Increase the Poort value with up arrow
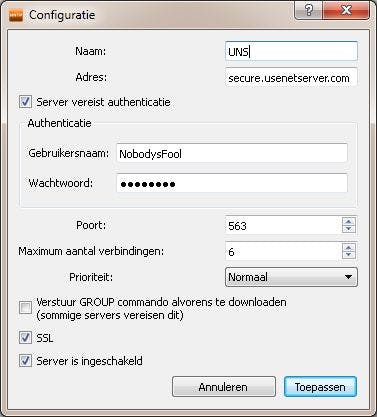This screenshot has width=377, height=417. point(349,221)
